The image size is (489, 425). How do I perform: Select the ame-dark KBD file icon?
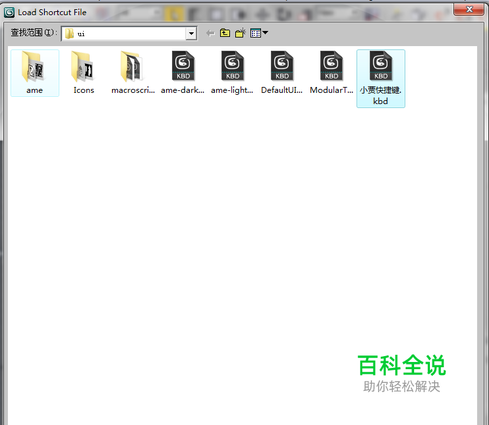183,66
